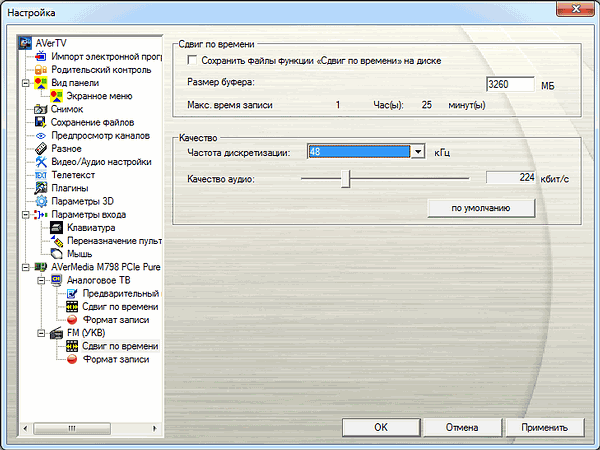Click tree horizontal scrollbar left arrow
The image size is (600, 450).
pyautogui.click(x=25, y=428)
